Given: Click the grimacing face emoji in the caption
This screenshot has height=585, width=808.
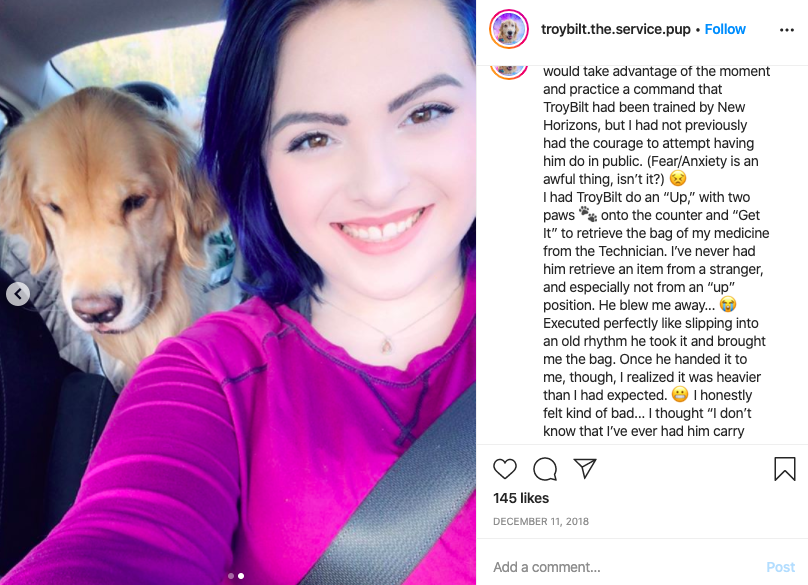Looking at the screenshot, I should [x=680, y=394].
